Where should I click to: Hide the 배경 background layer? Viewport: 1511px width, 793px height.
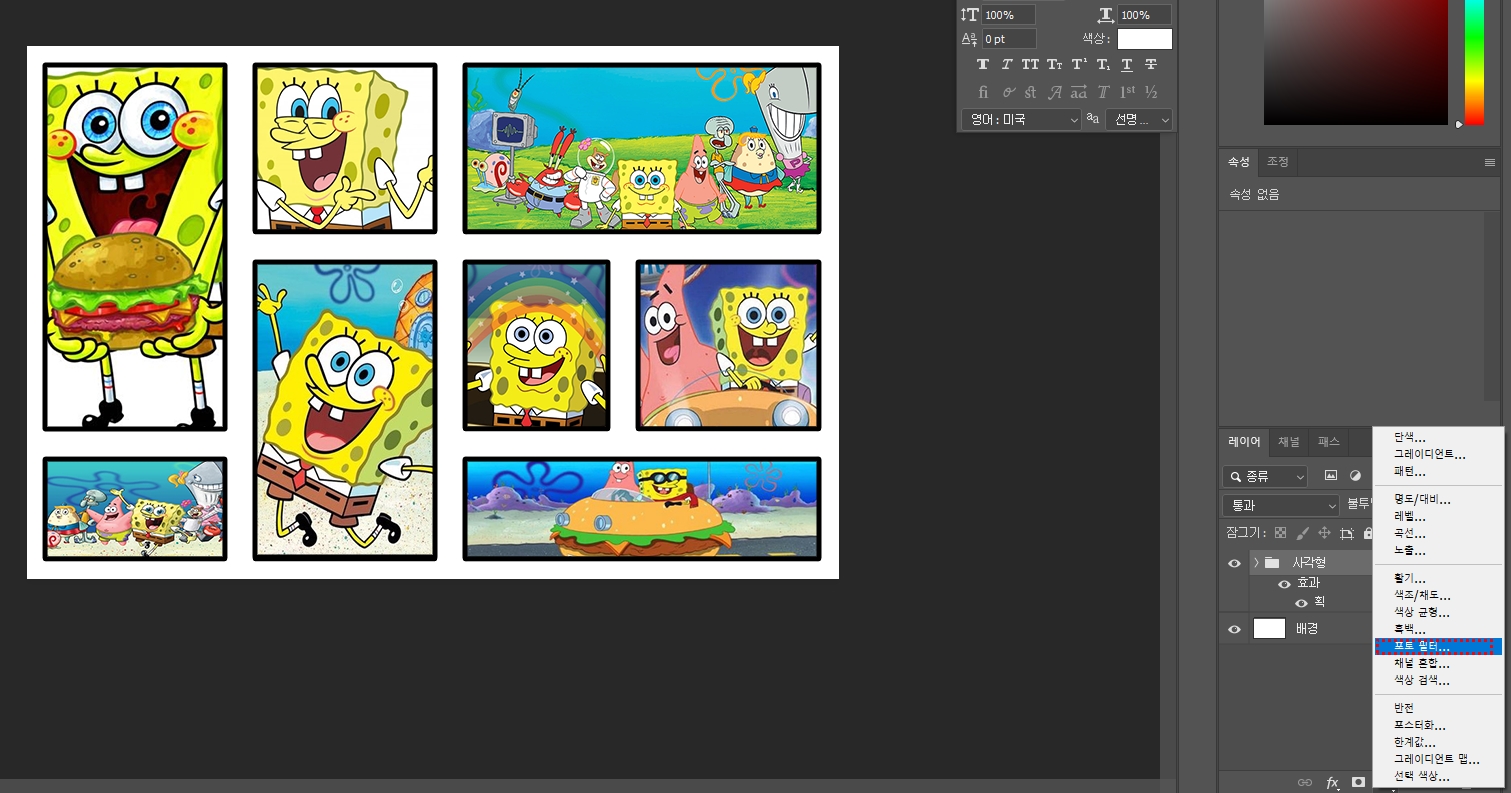click(x=1234, y=629)
